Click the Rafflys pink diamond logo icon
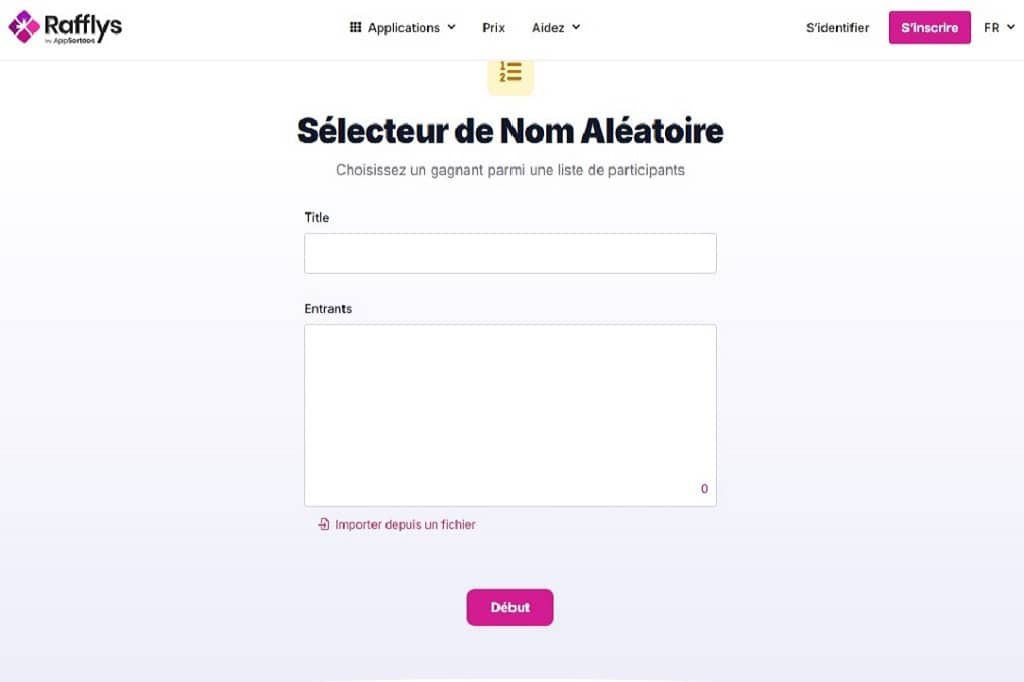This screenshot has height=682, width=1024. click(25, 27)
